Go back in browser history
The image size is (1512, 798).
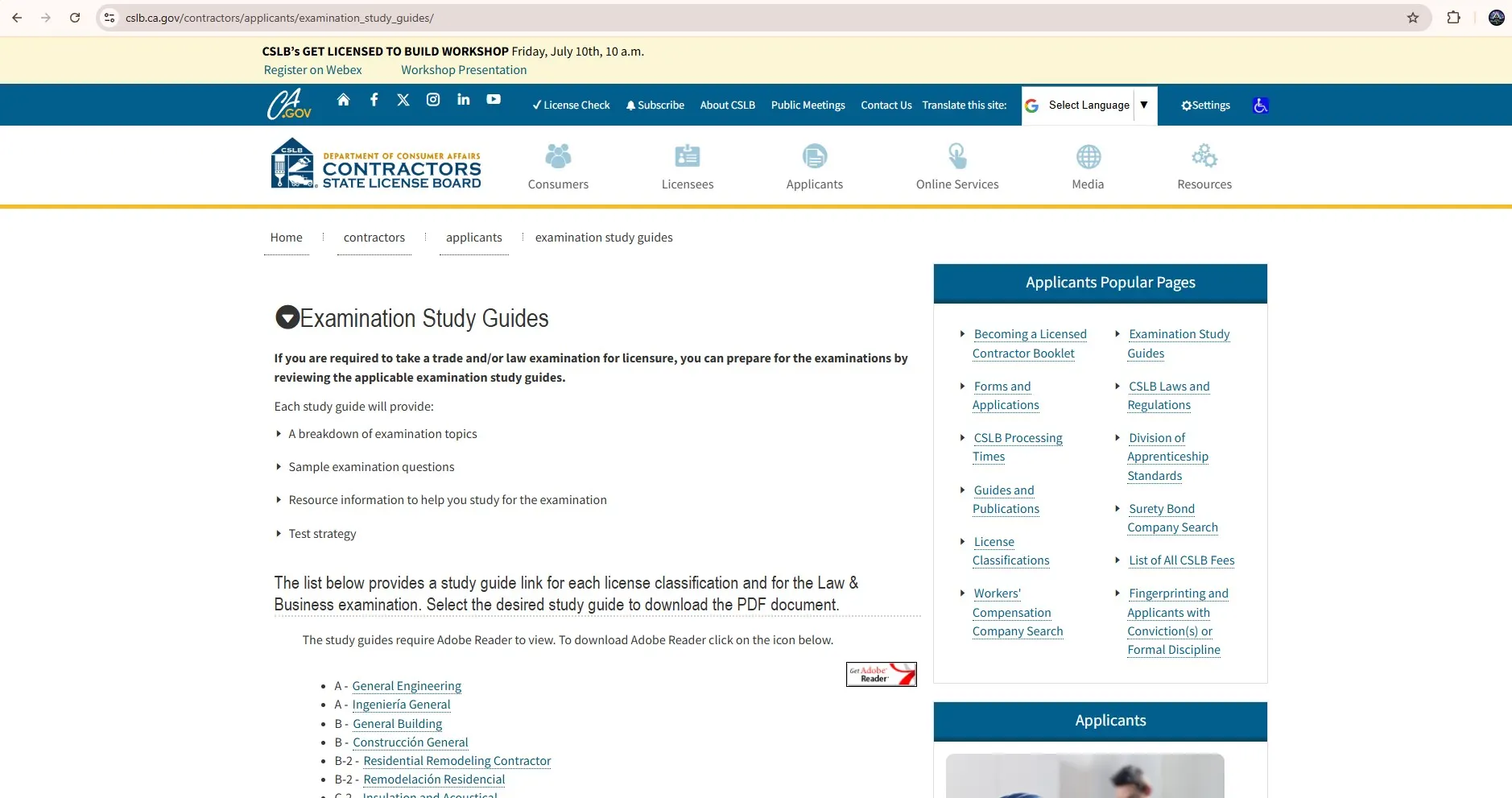17,18
